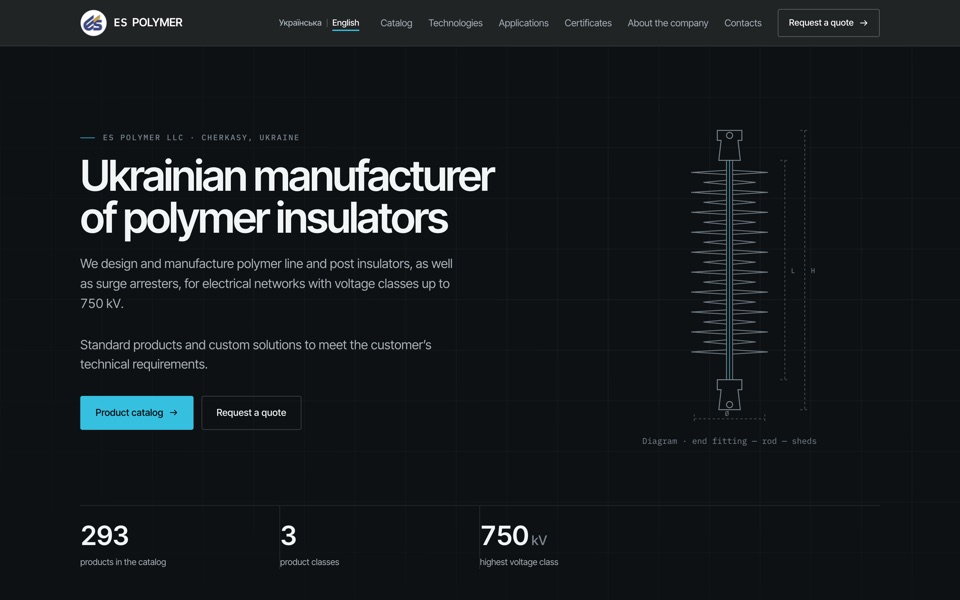Switch language to Українська
Image resolution: width=960 pixels, height=600 pixels.
click(300, 23)
